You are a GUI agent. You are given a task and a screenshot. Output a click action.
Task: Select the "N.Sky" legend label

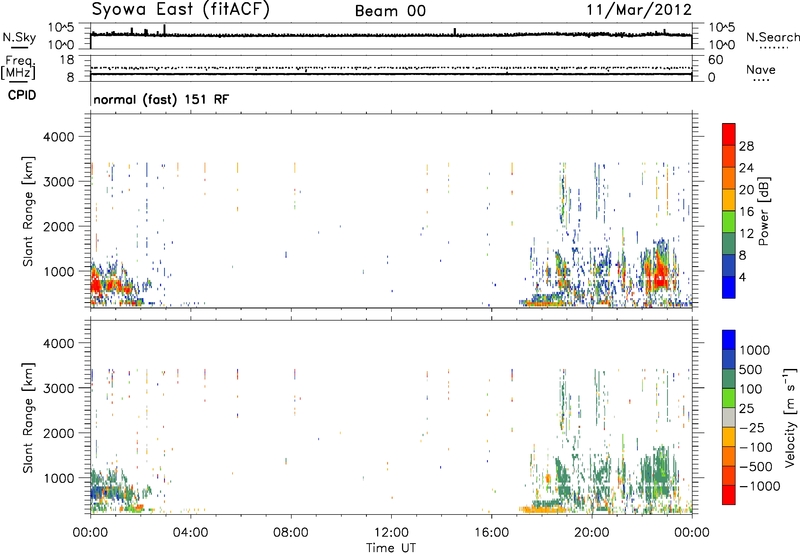coord(19,37)
